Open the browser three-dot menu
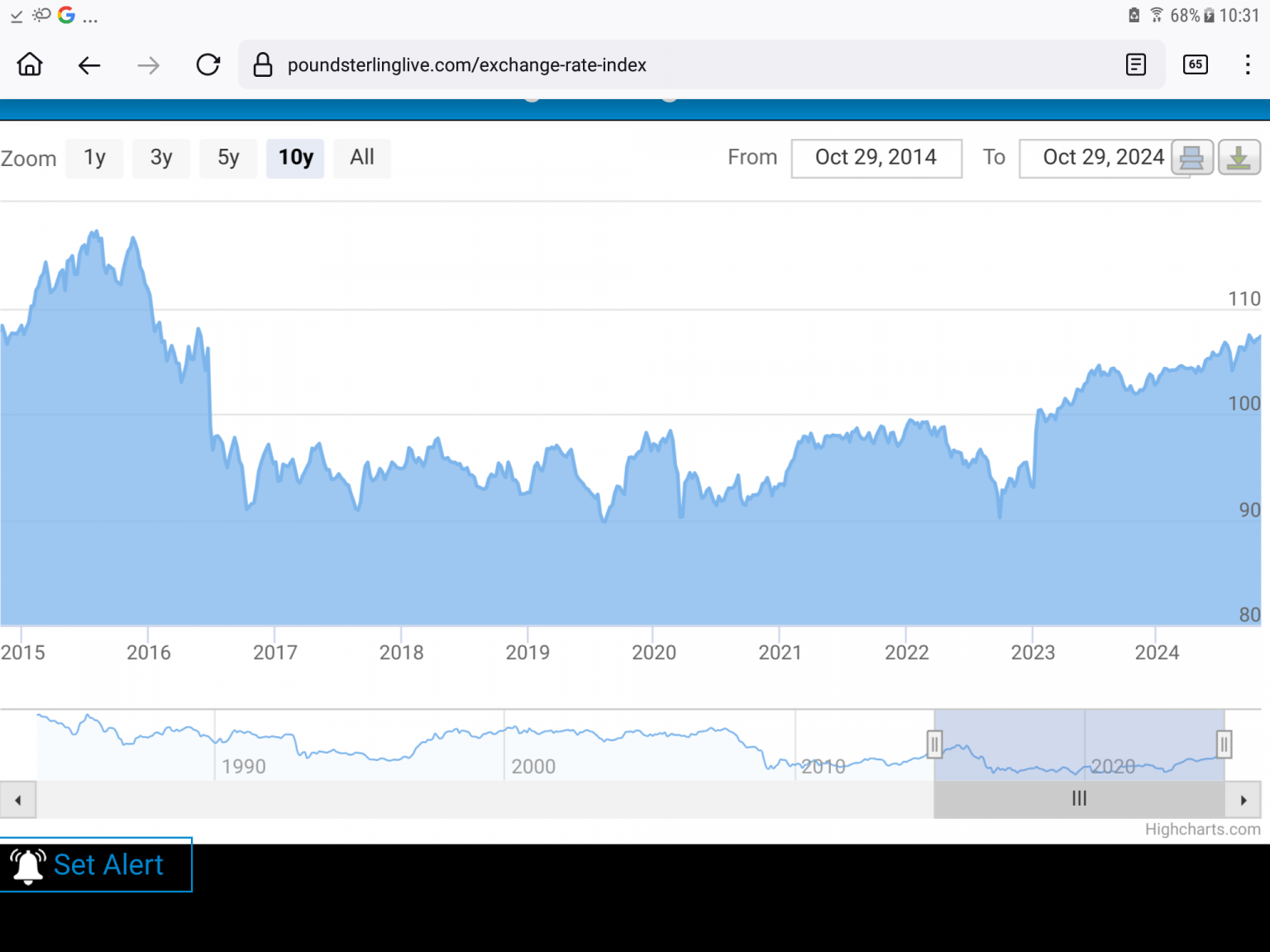 tap(1248, 64)
